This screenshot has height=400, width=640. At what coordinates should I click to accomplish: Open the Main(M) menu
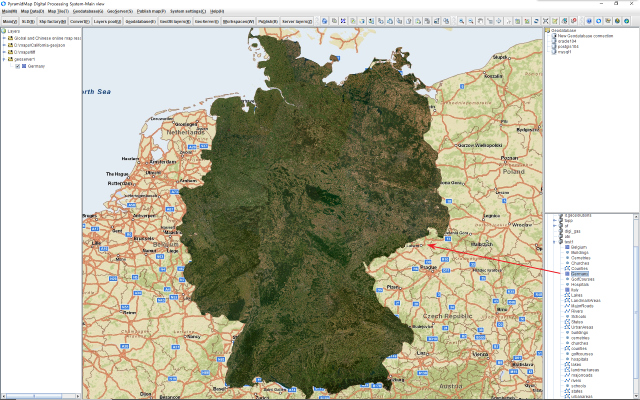click(9, 11)
